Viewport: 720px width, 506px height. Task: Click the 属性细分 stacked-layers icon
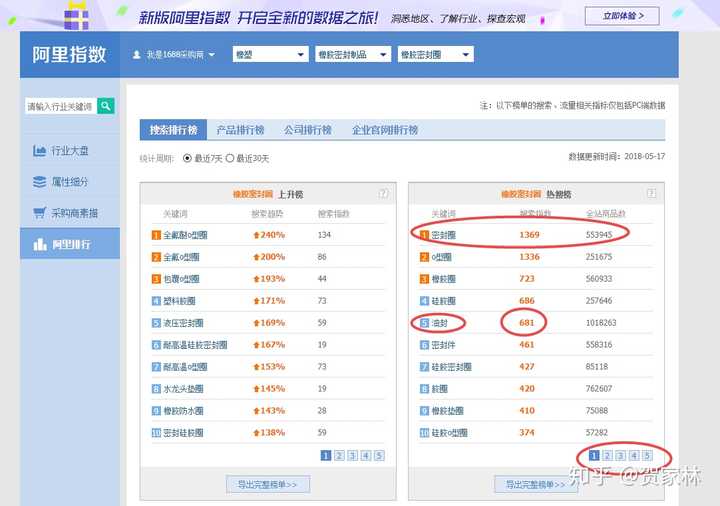pyautogui.click(x=39, y=181)
